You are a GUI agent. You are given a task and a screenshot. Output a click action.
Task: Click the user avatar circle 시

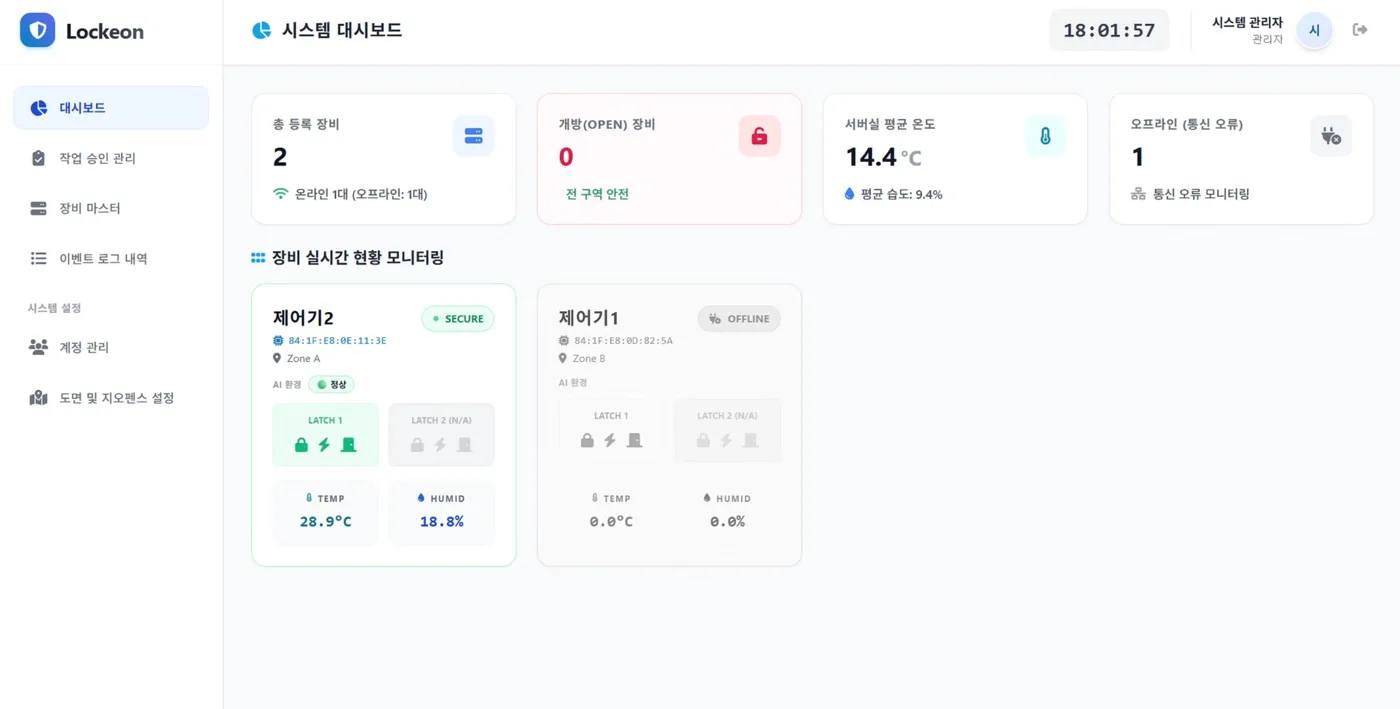coord(1314,30)
